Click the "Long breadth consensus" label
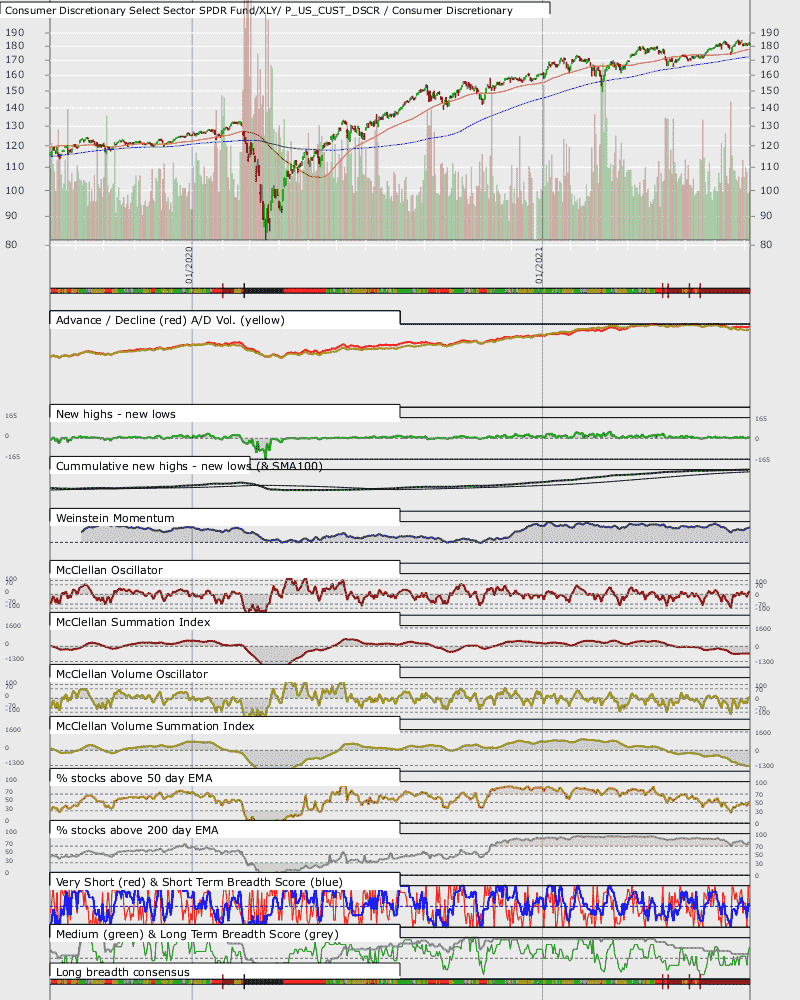The width and height of the screenshot is (800, 1000). coord(122,972)
